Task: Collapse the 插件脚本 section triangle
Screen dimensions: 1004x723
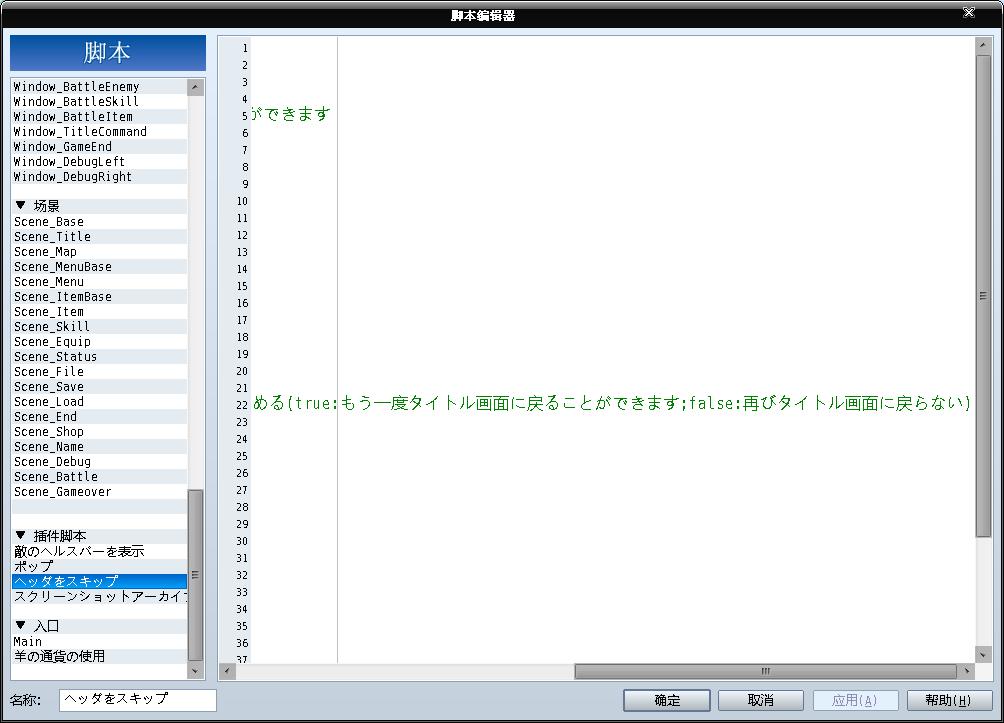Action: tap(20, 535)
